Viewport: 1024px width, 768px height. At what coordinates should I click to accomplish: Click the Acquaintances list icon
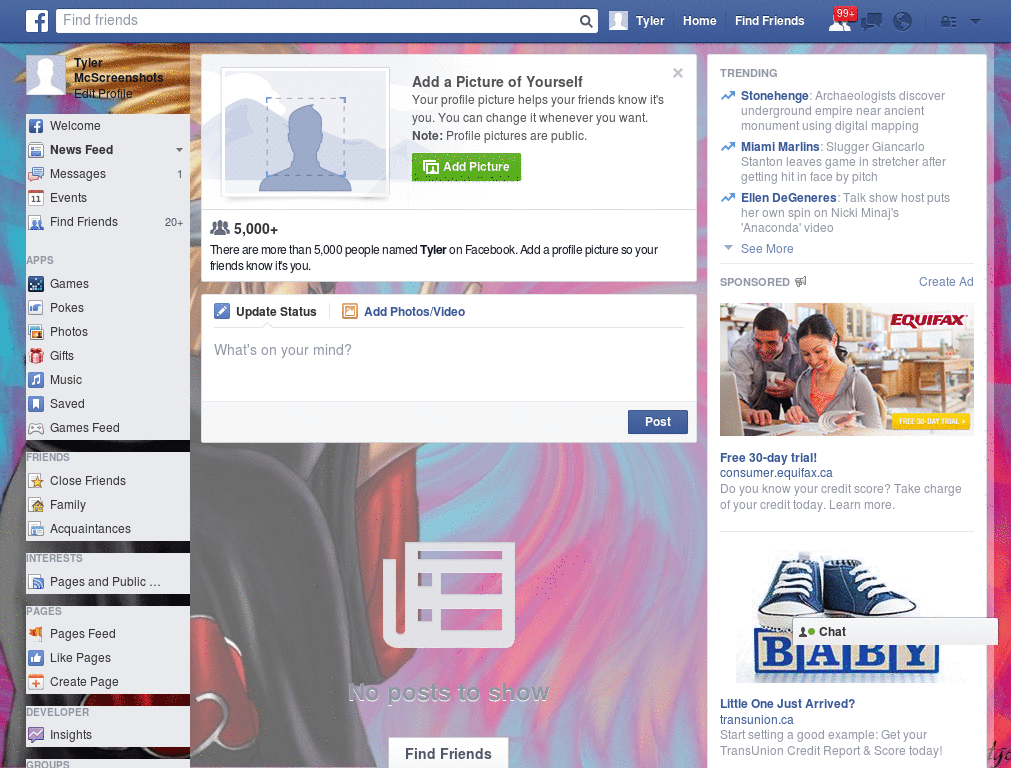(x=36, y=529)
